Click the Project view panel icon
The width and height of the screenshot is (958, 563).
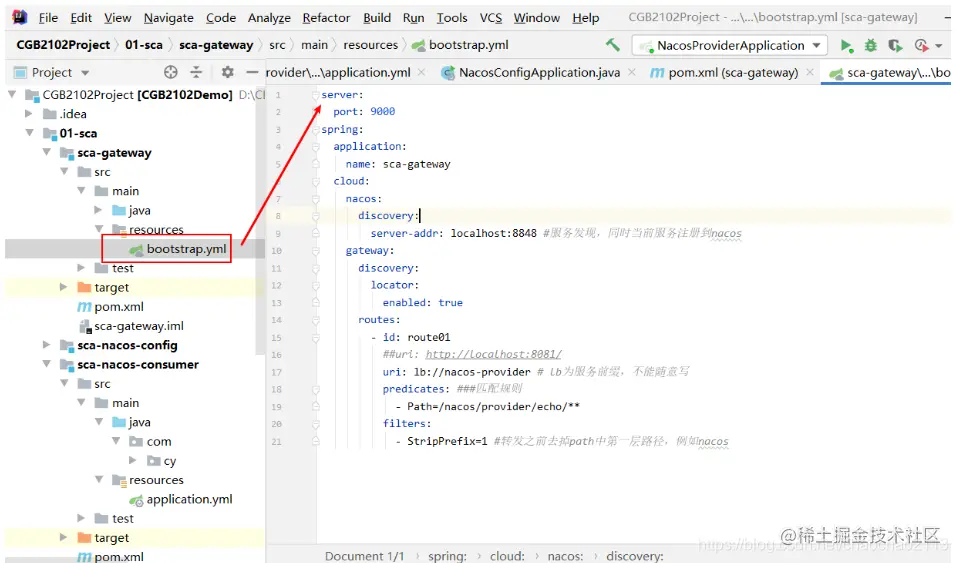[x=20, y=73]
